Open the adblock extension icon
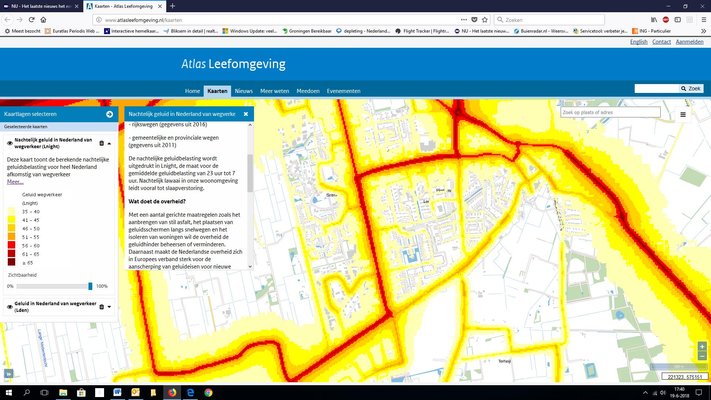Viewport: 711px width, 400px height. tap(666, 20)
